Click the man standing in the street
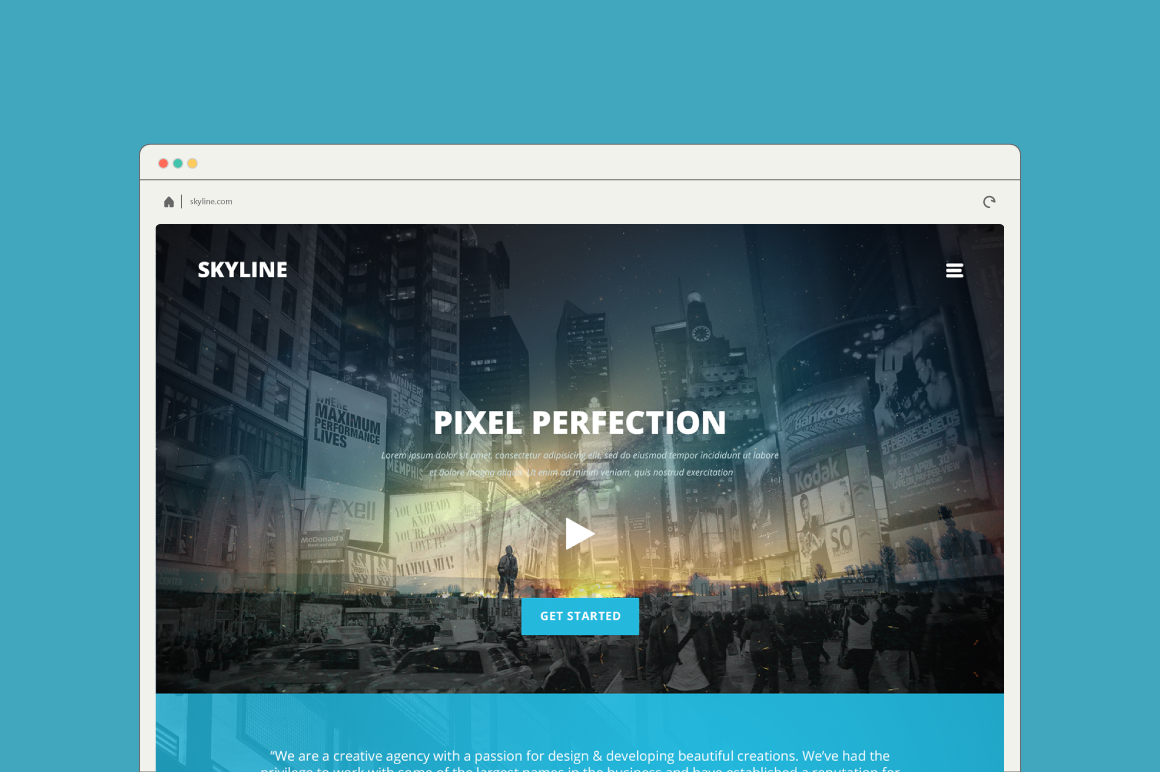This screenshot has width=1160, height=772. 508,572
